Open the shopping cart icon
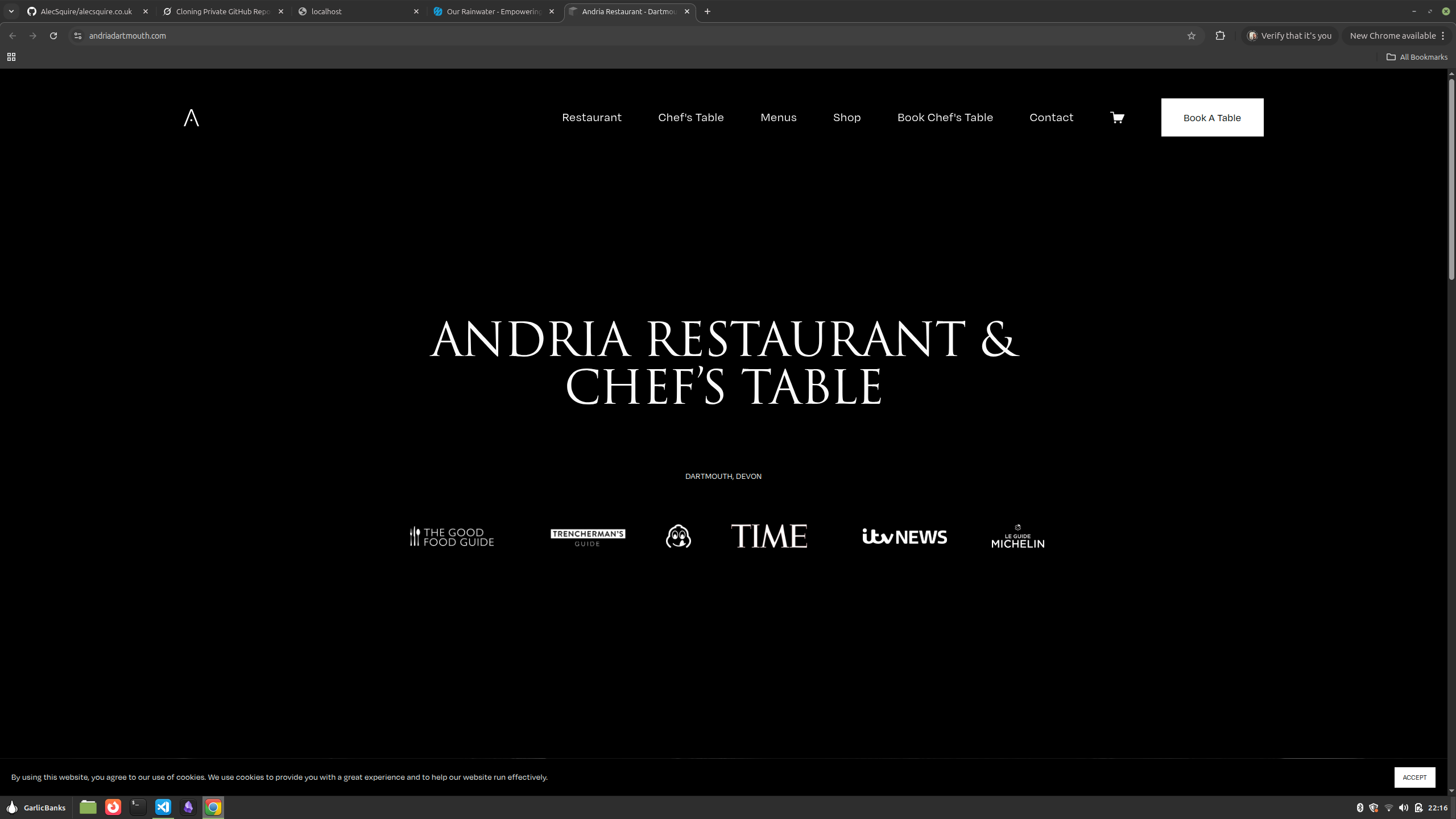Viewport: 1456px width, 819px height. point(1117,118)
